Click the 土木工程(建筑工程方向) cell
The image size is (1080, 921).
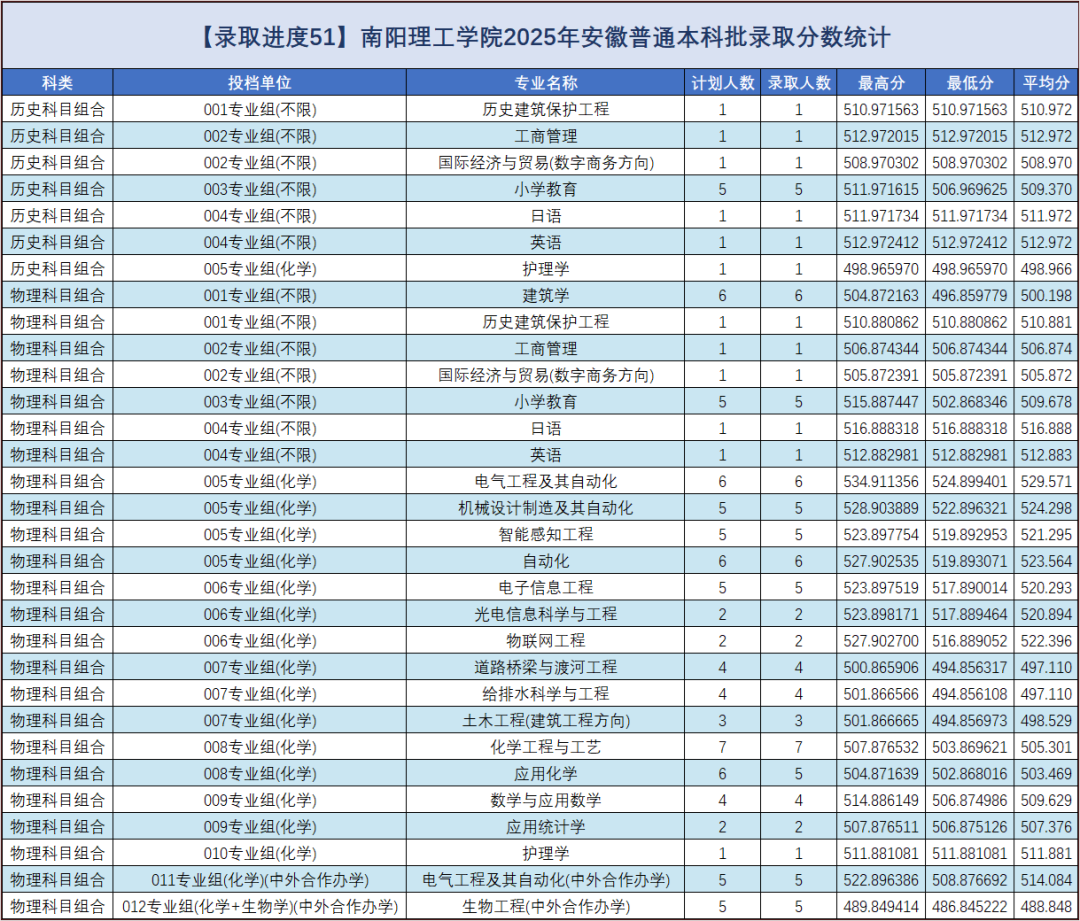(x=546, y=721)
